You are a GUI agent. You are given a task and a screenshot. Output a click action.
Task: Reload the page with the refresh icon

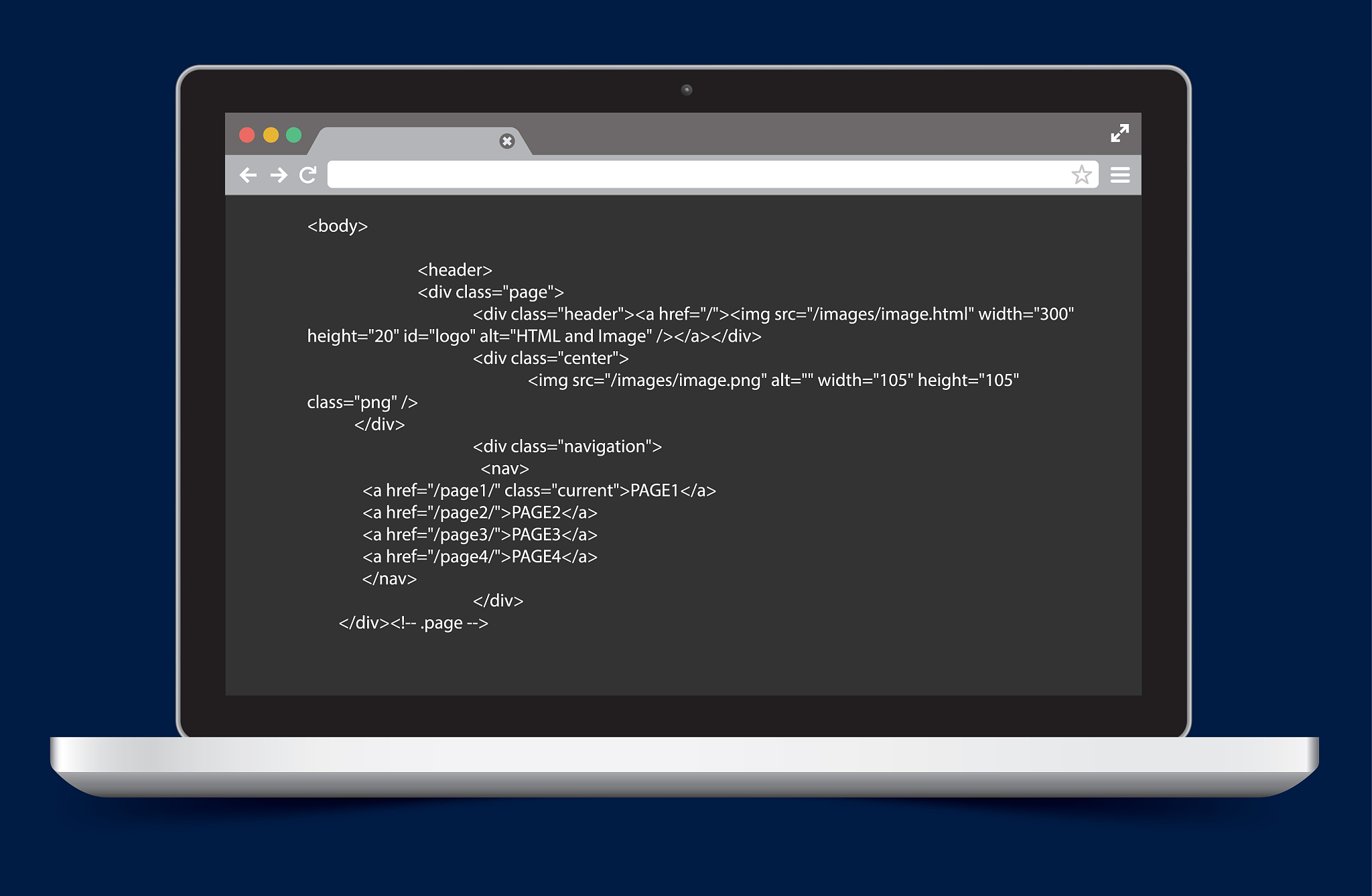308,175
